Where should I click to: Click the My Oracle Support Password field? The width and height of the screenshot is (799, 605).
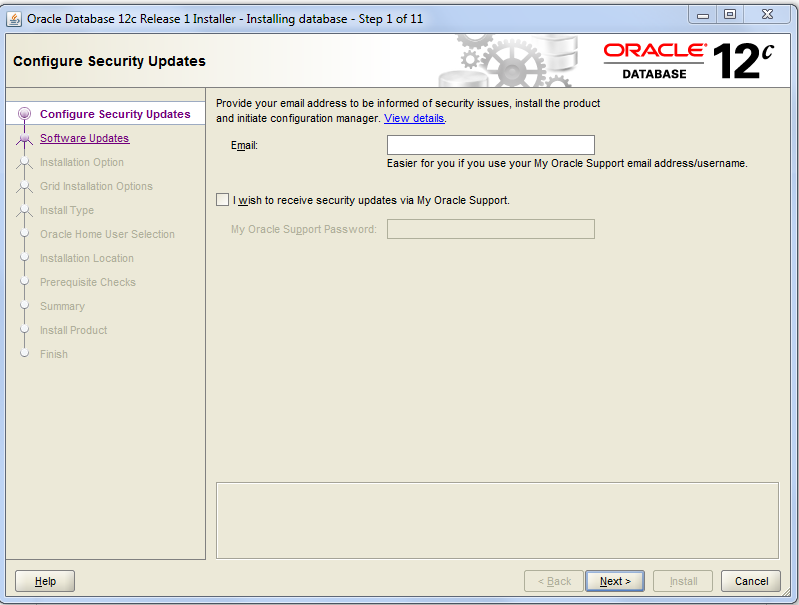pyautogui.click(x=491, y=229)
